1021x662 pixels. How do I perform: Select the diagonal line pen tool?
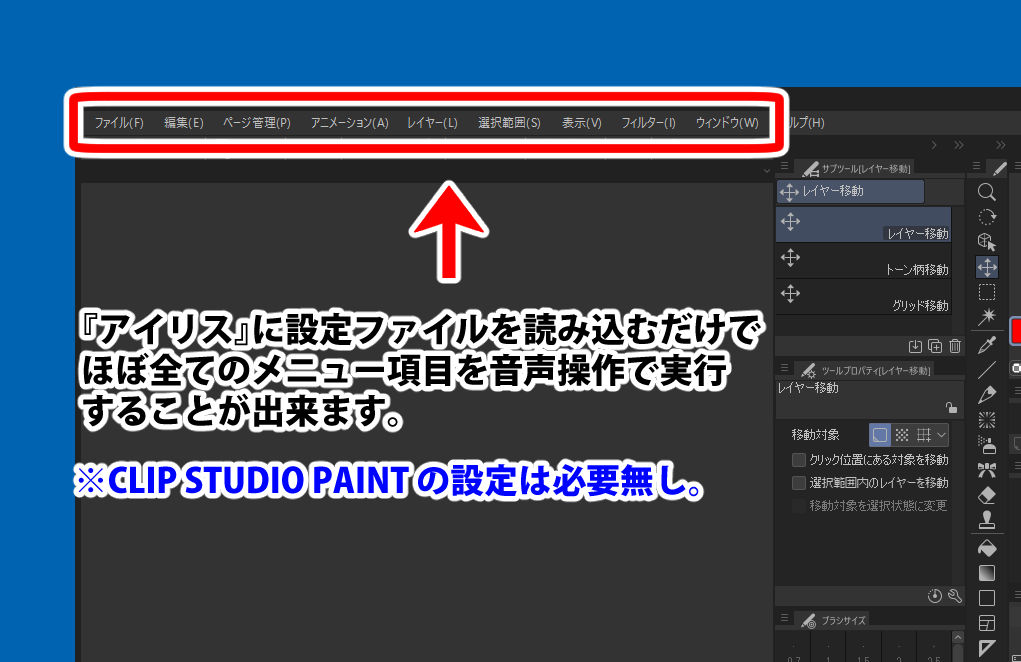pos(986,370)
